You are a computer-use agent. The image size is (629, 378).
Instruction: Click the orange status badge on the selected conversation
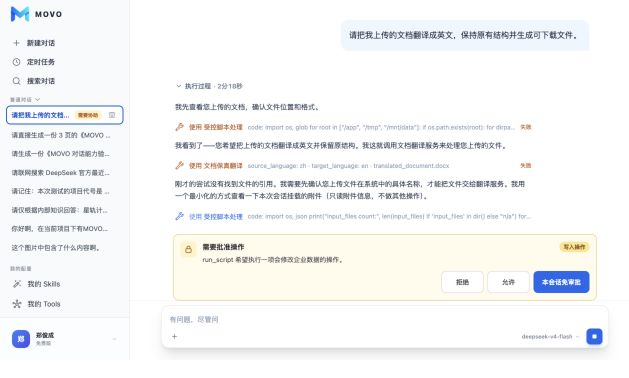88,115
